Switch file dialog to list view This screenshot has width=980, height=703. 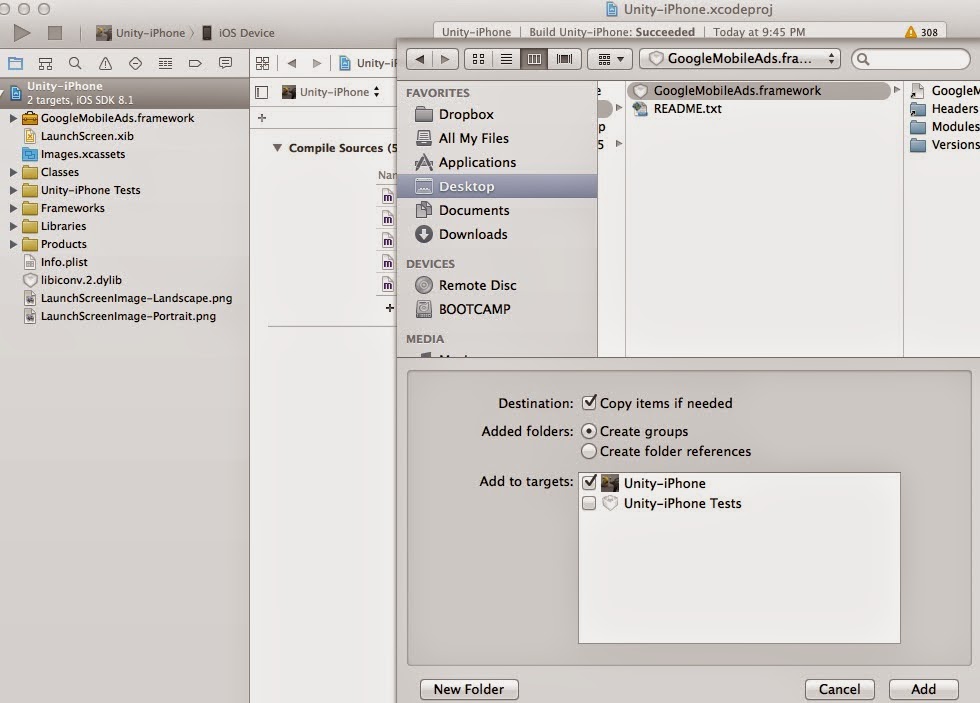click(x=506, y=59)
